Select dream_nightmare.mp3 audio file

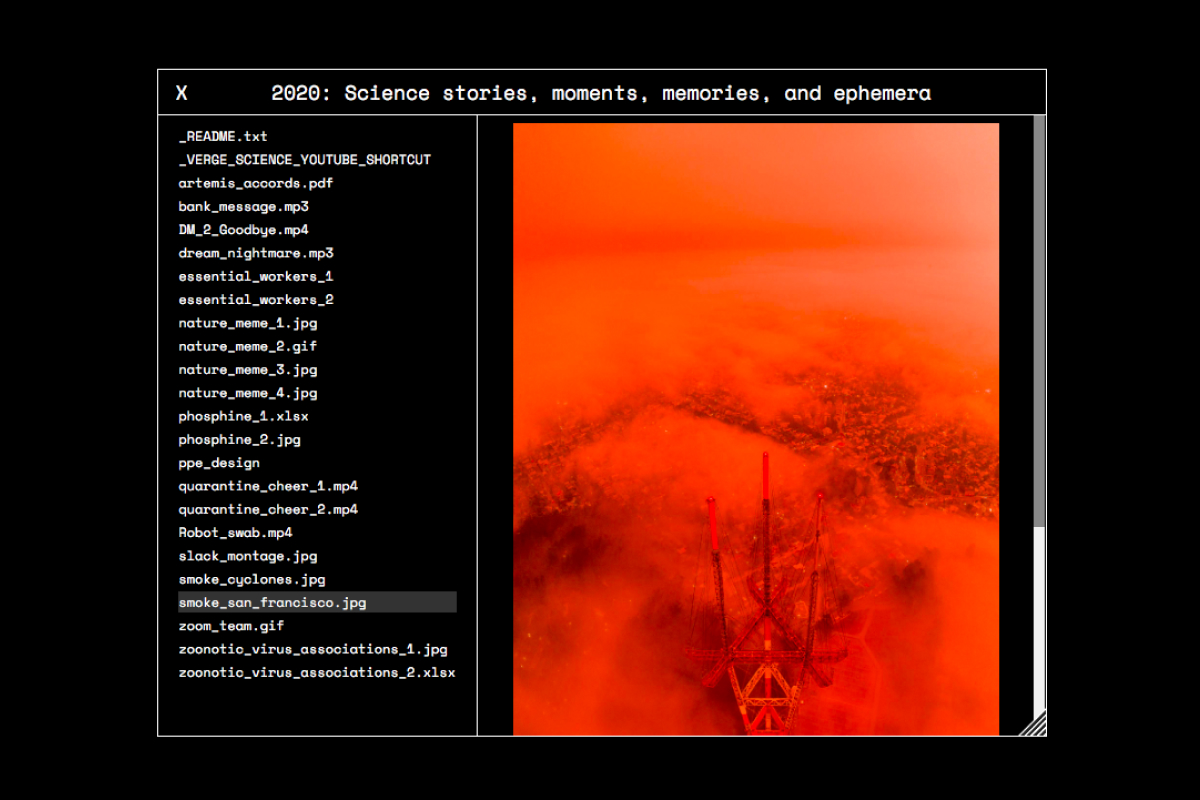point(255,253)
